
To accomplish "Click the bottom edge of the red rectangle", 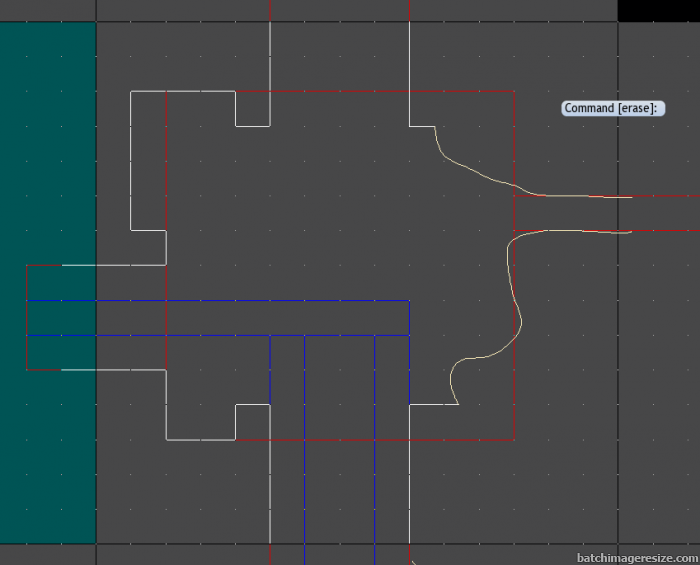I will (460, 439).
